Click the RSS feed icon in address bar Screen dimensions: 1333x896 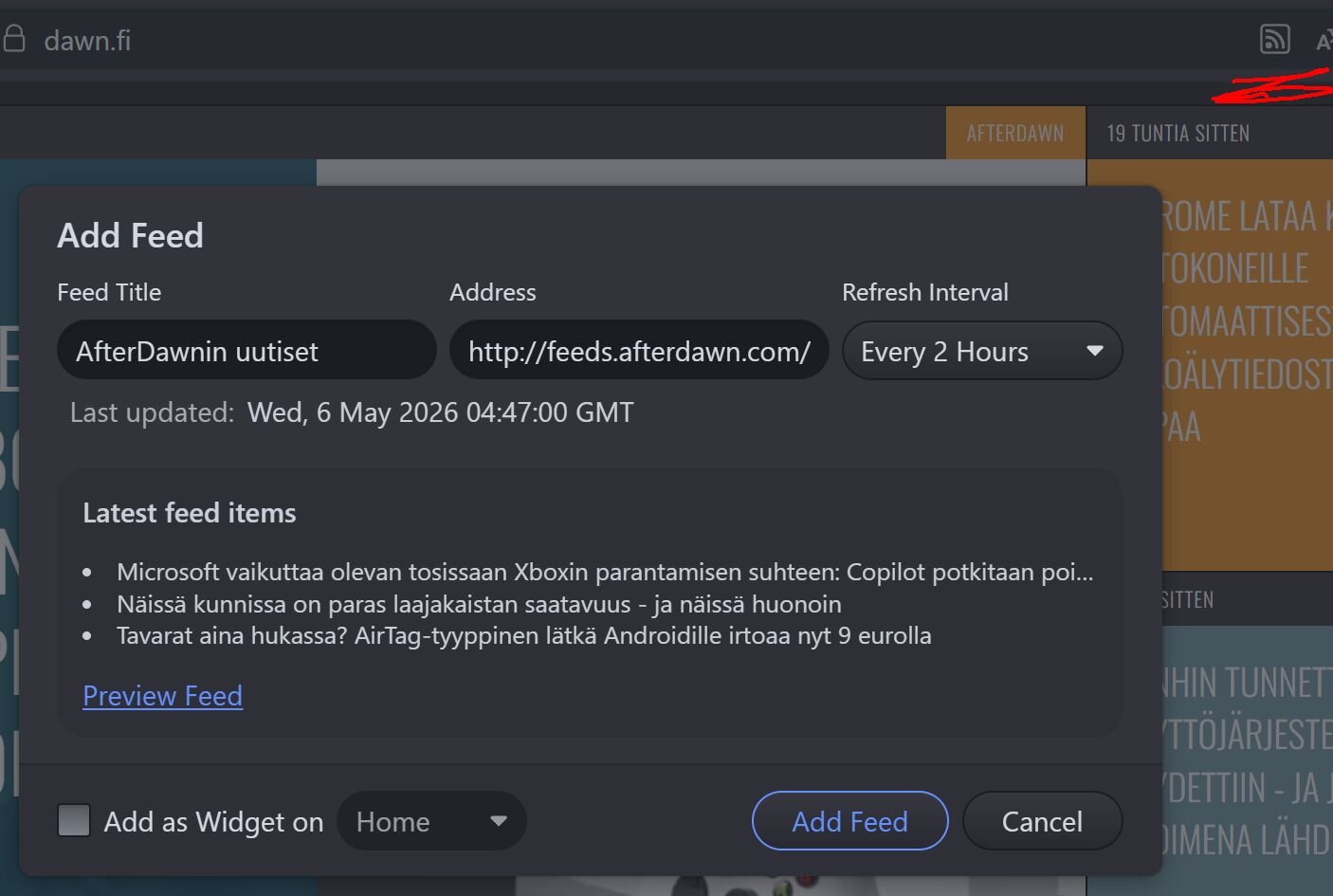[1275, 39]
